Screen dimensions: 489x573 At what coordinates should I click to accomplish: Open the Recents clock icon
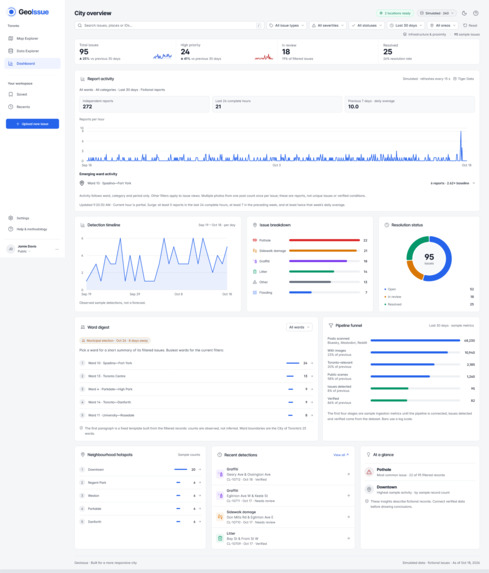click(x=11, y=107)
